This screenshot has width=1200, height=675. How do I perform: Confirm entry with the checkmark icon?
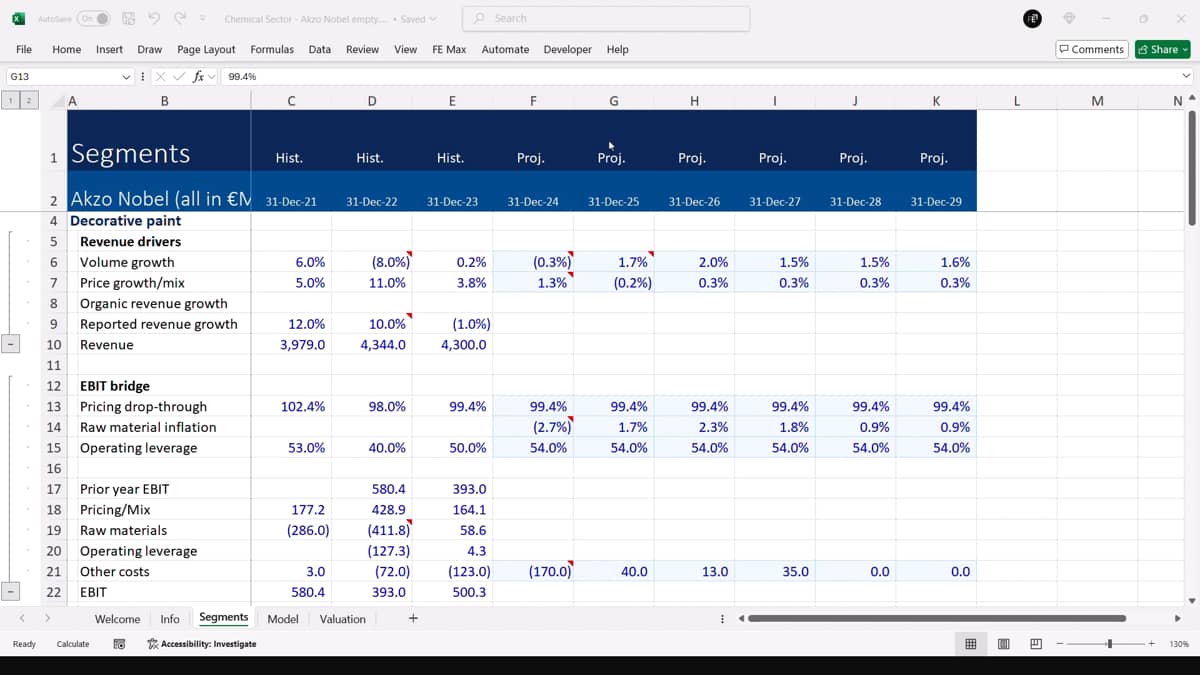pyautogui.click(x=180, y=76)
